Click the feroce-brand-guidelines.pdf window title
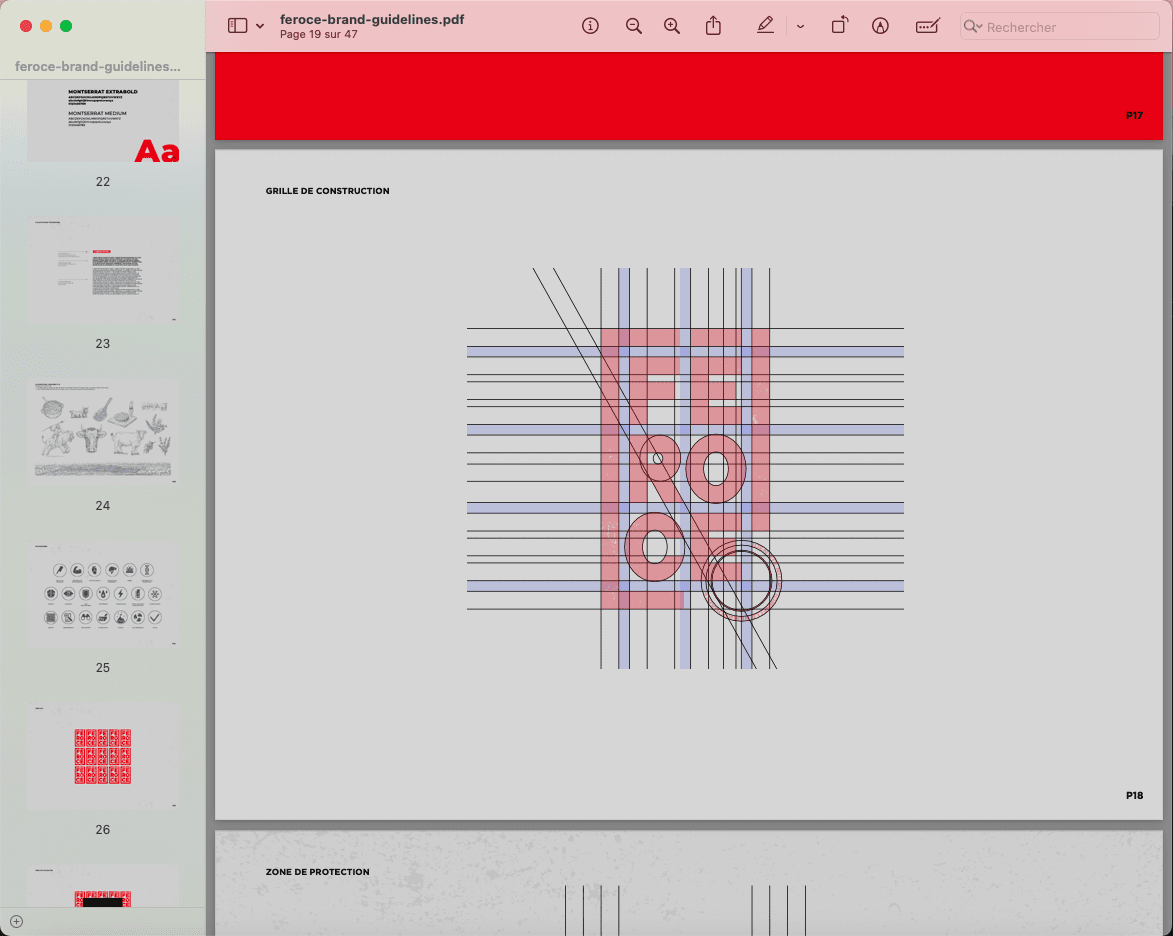The image size is (1173, 936). pyautogui.click(x=372, y=19)
